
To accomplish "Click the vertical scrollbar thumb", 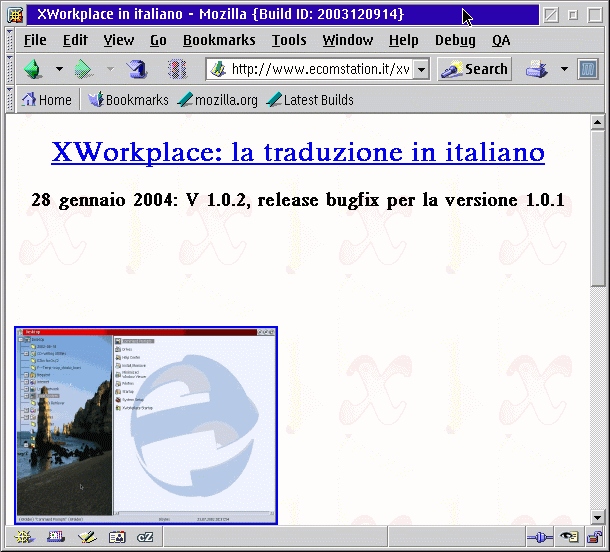I will click(x=597, y=209).
